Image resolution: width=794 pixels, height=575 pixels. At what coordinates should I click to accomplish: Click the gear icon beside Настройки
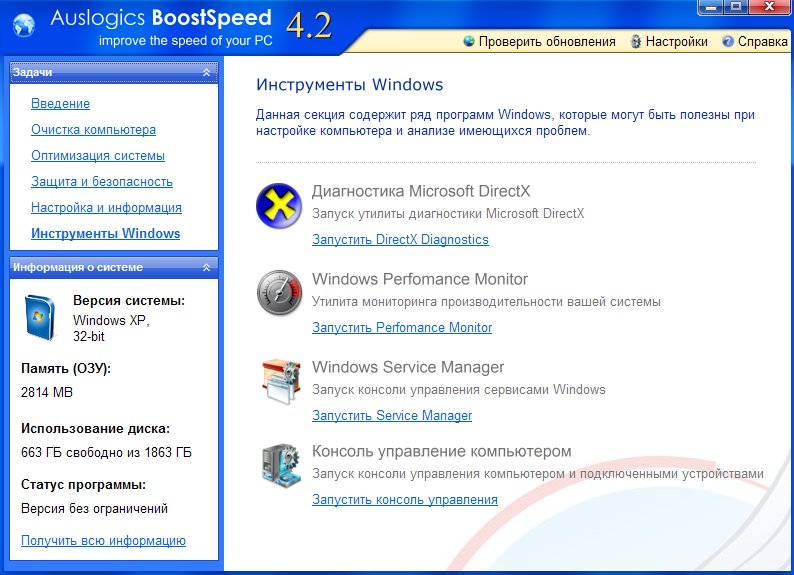636,41
